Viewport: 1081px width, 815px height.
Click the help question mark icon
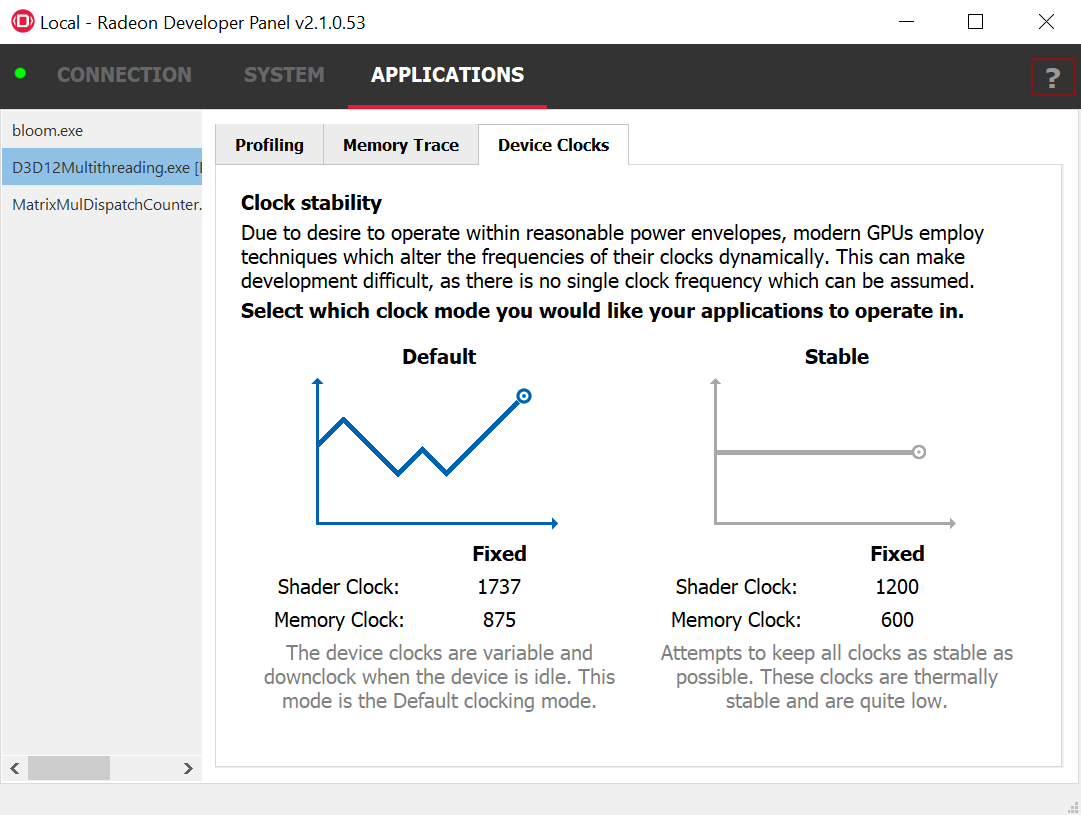point(1052,78)
